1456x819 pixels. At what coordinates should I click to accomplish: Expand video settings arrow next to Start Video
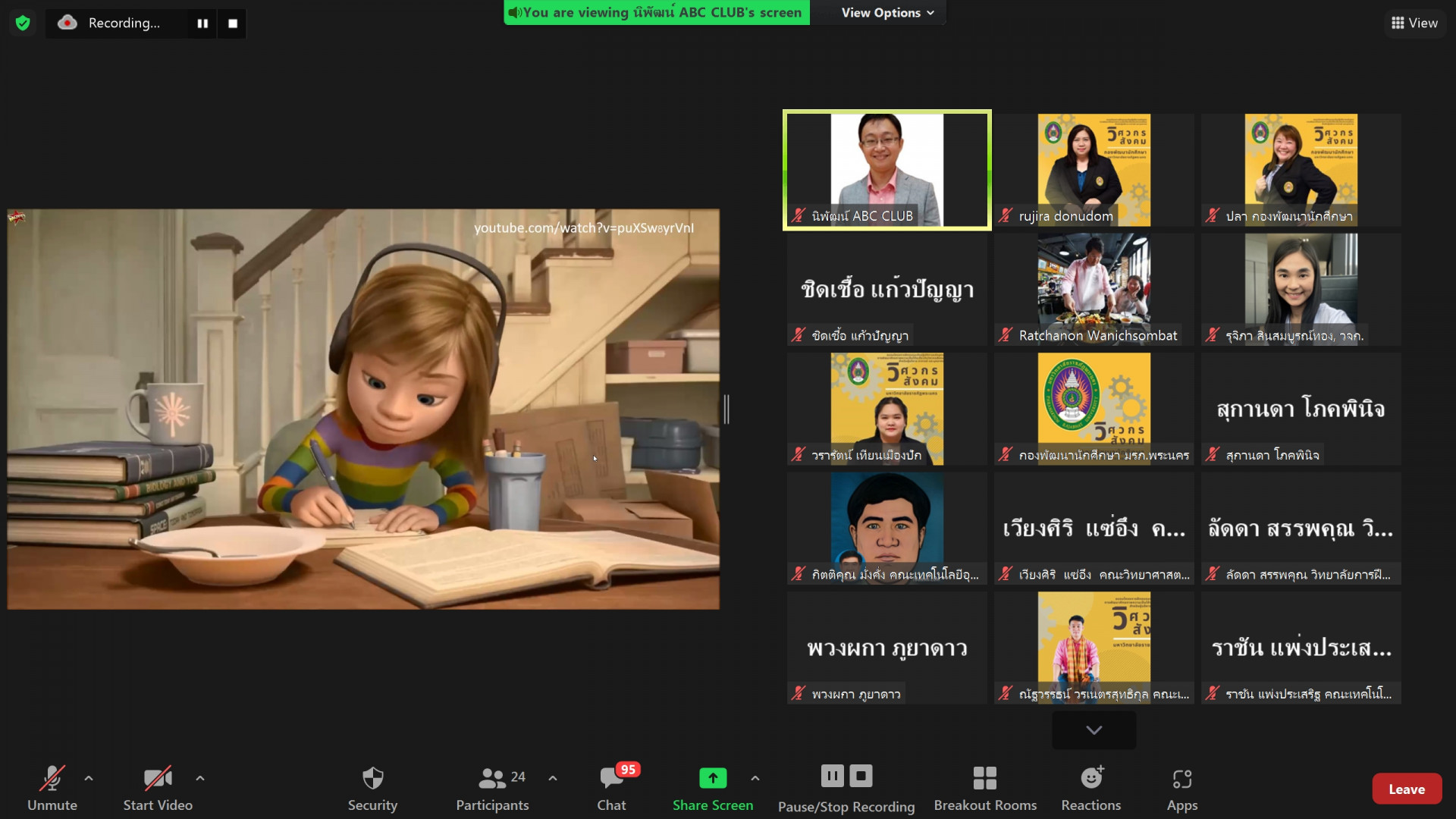200,778
